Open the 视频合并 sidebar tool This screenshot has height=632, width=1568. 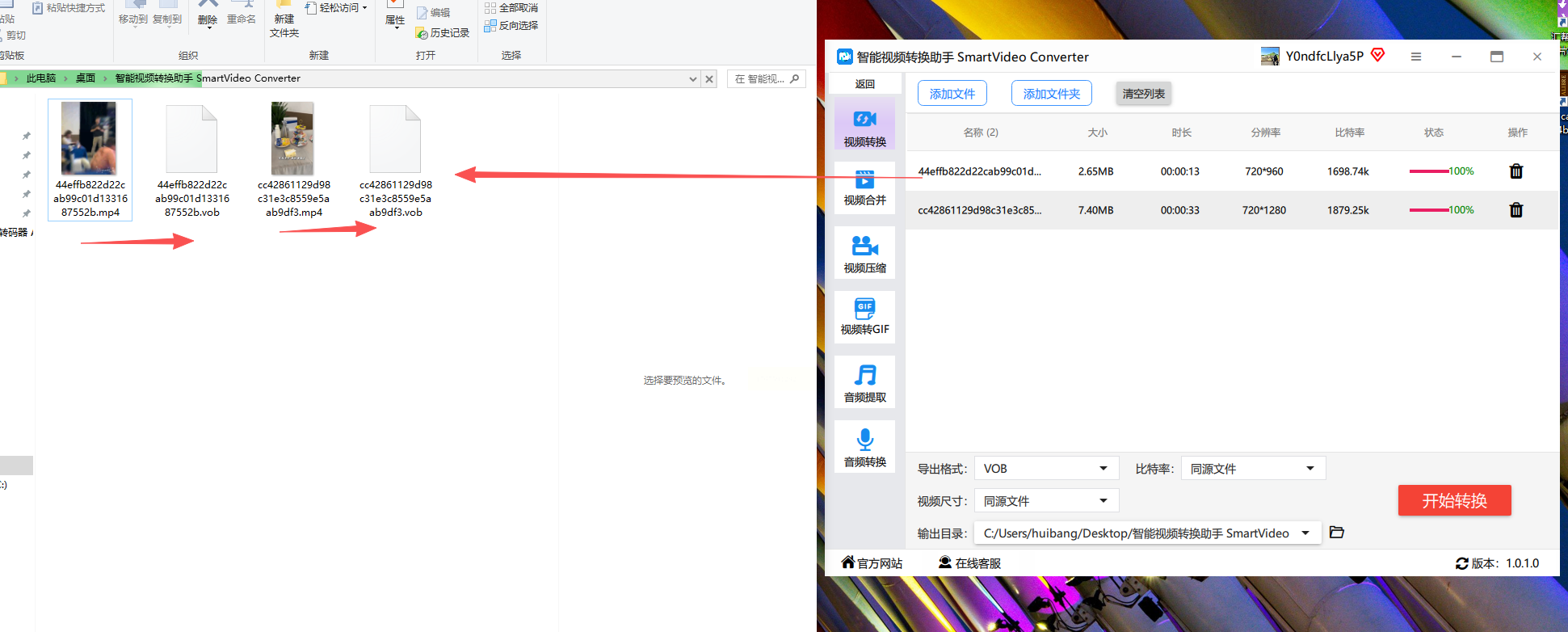coord(864,187)
